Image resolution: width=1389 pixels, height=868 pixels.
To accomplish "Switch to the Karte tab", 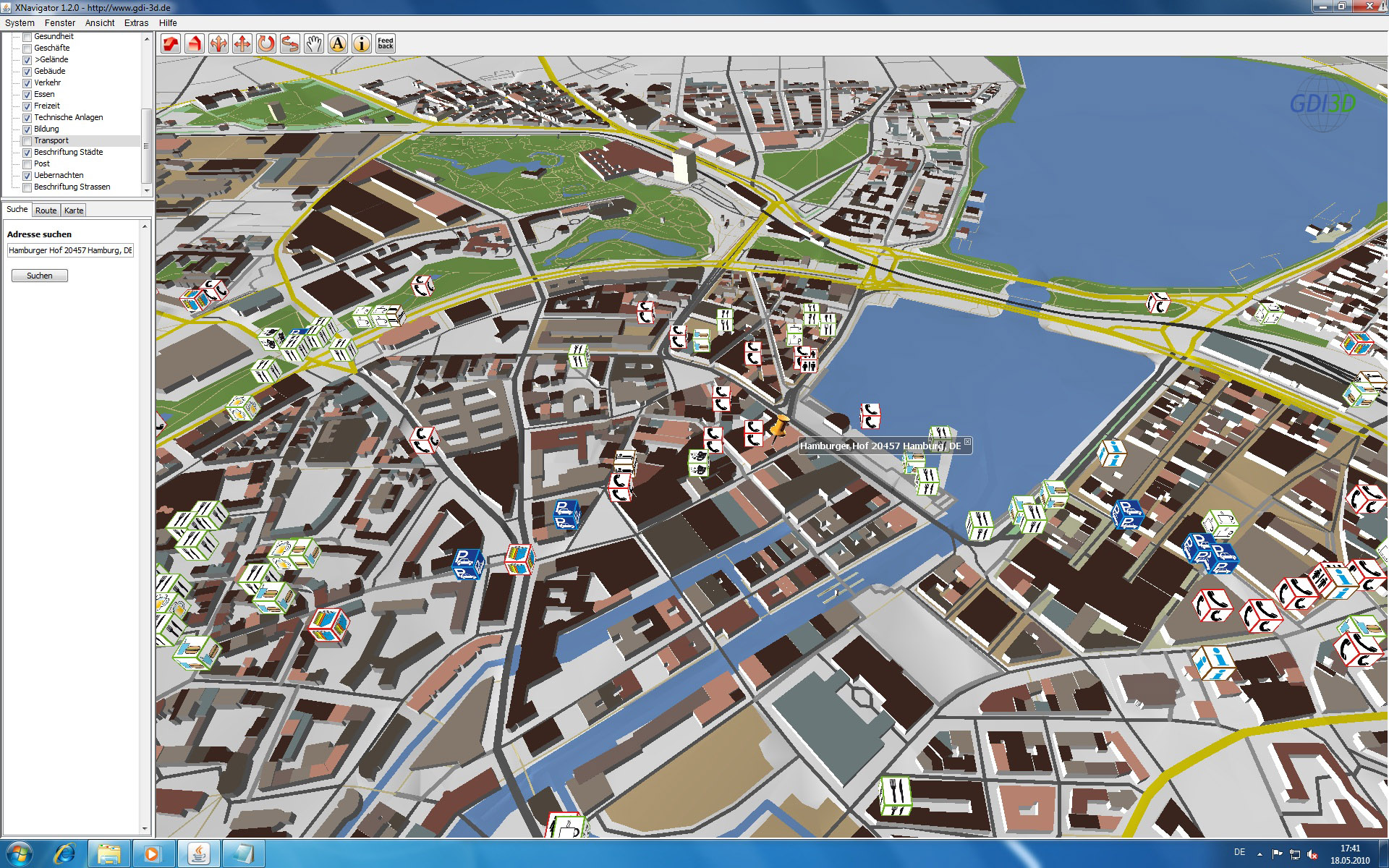I will pos(74,210).
